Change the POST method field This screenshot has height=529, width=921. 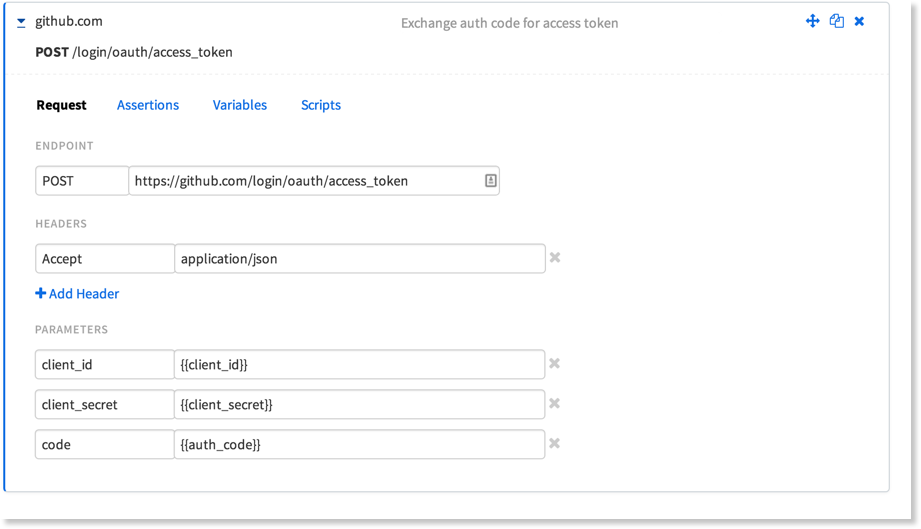click(82, 181)
